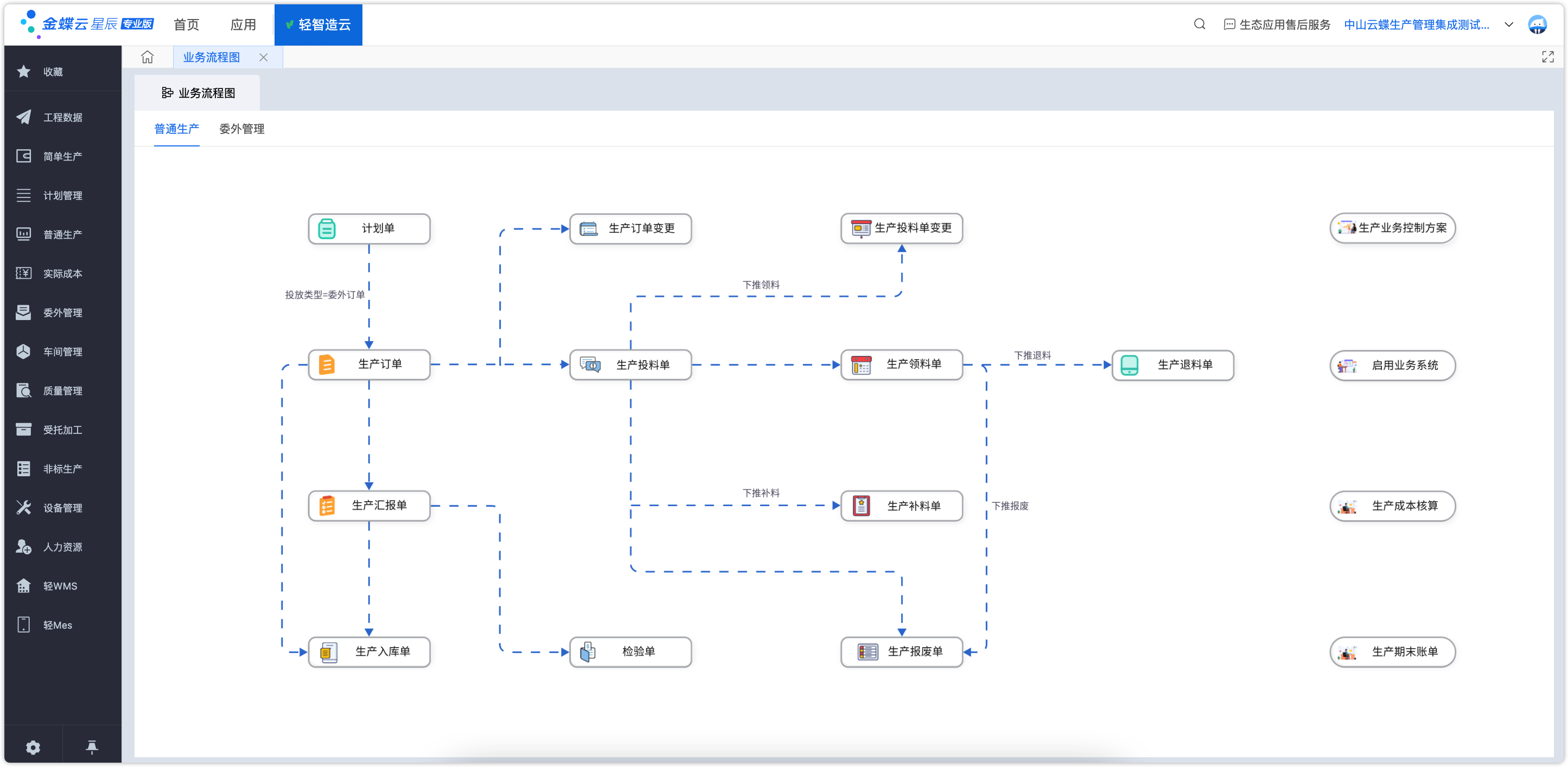The width and height of the screenshot is (1568, 767).
Task: Open sidebar settings gear icon
Action: pos(33,747)
